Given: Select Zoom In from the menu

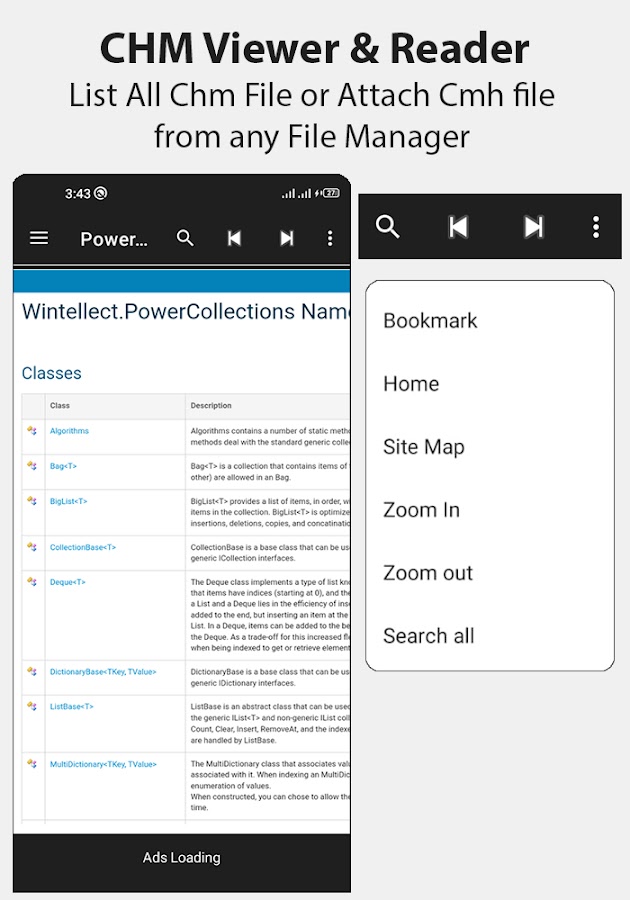Looking at the screenshot, I should click(421, 510).
